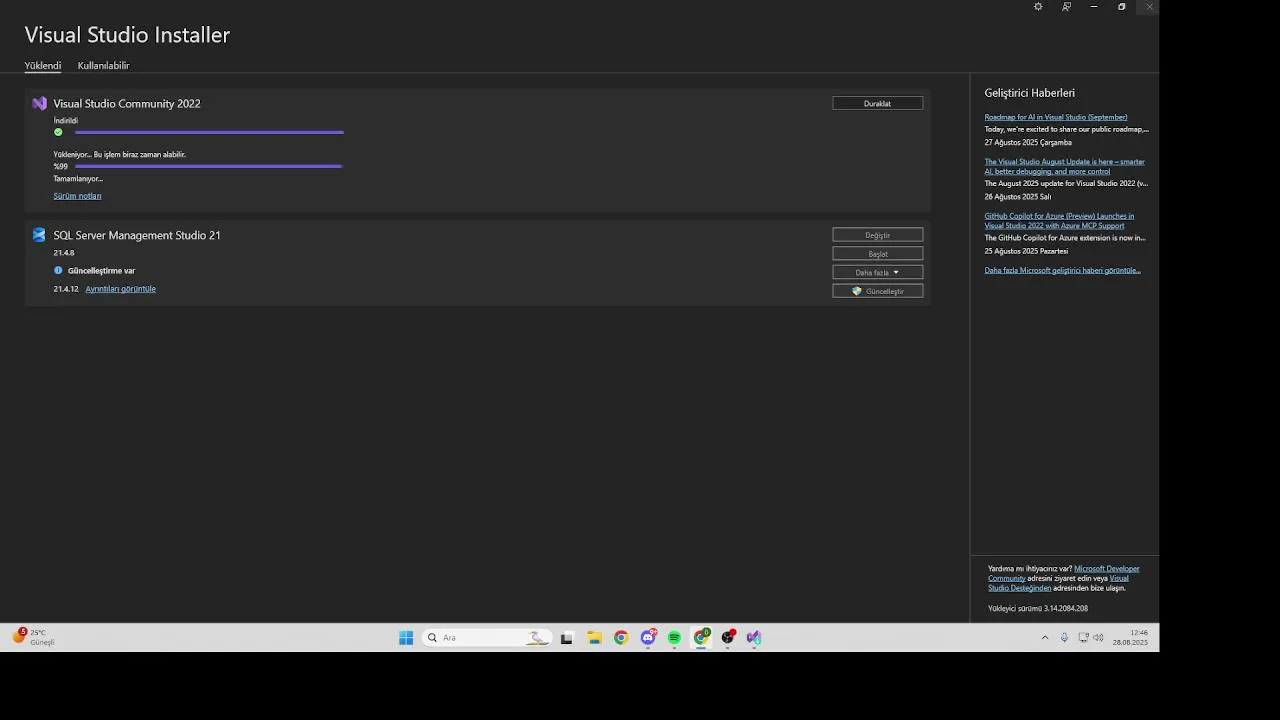The width and height of the screenshot is (1280, 720).
Task: Open the Roadmap for AI in Visual Studio article
Action: (1056, 117)
